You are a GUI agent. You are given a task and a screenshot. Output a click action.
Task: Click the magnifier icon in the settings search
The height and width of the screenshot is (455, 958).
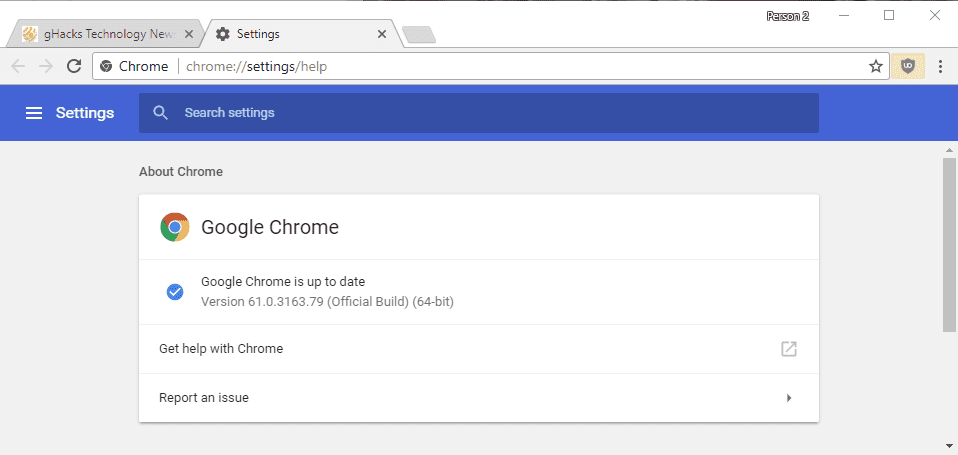point(161,112)
